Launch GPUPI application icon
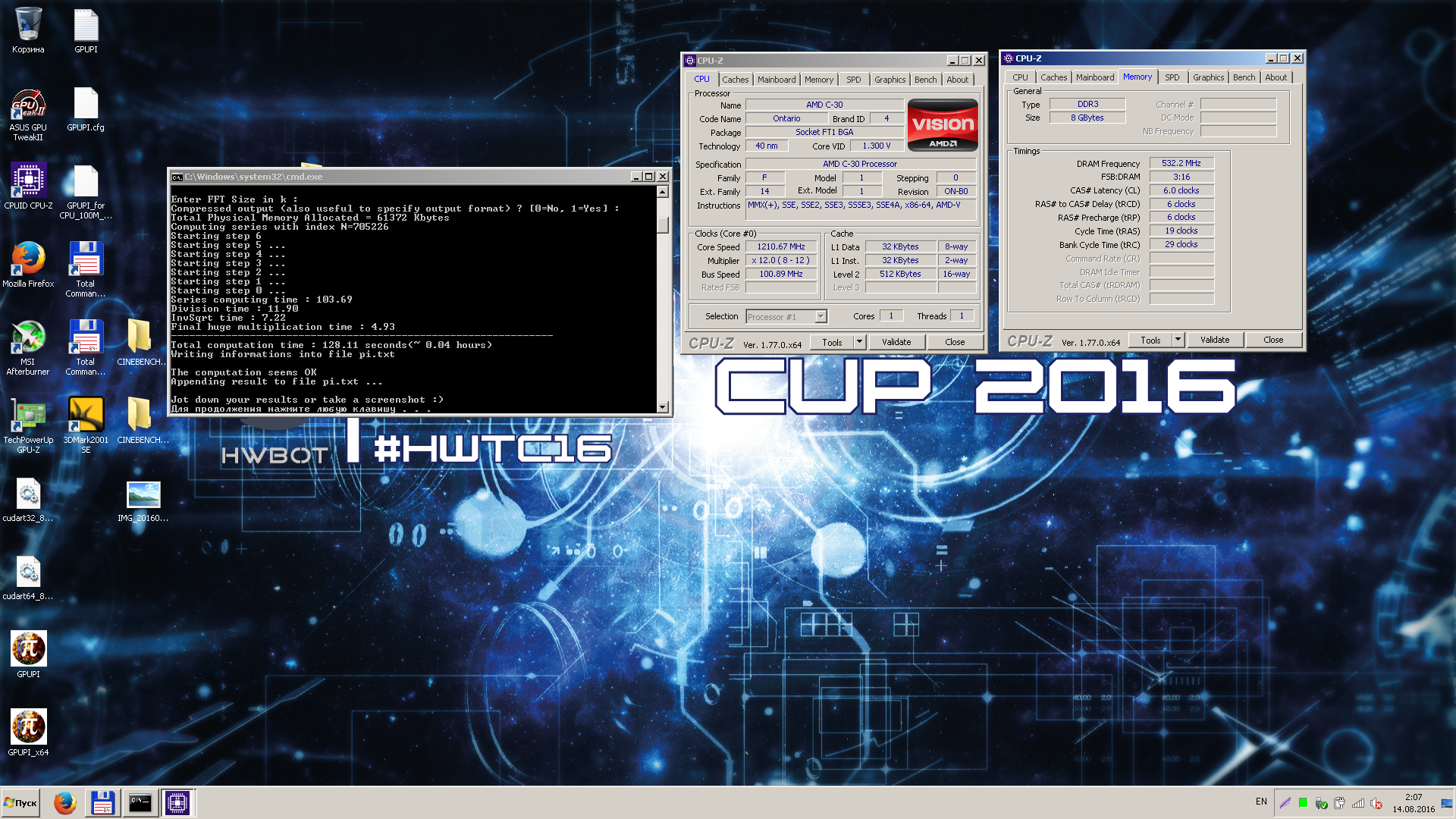The width and height of the screenshot is (1456, 819). coord(28,654)
